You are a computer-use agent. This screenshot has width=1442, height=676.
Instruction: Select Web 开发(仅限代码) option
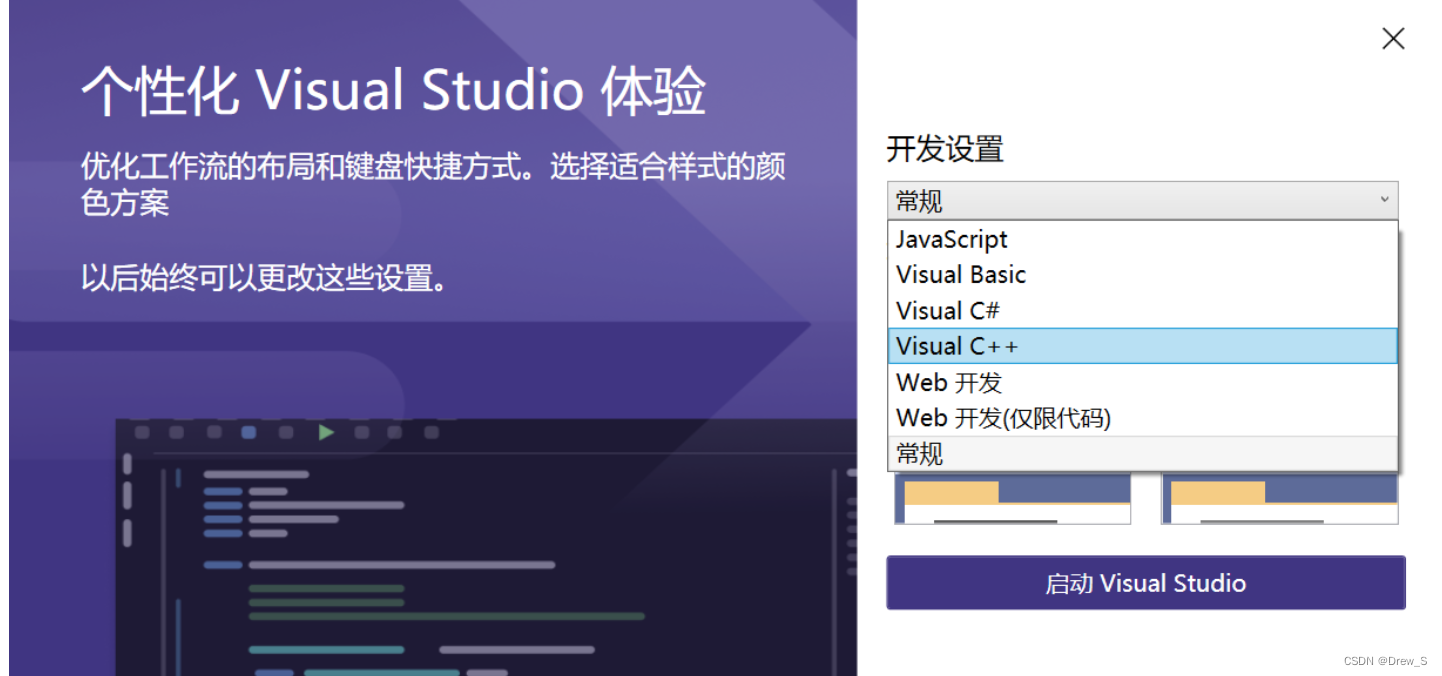pos(1142,418)
